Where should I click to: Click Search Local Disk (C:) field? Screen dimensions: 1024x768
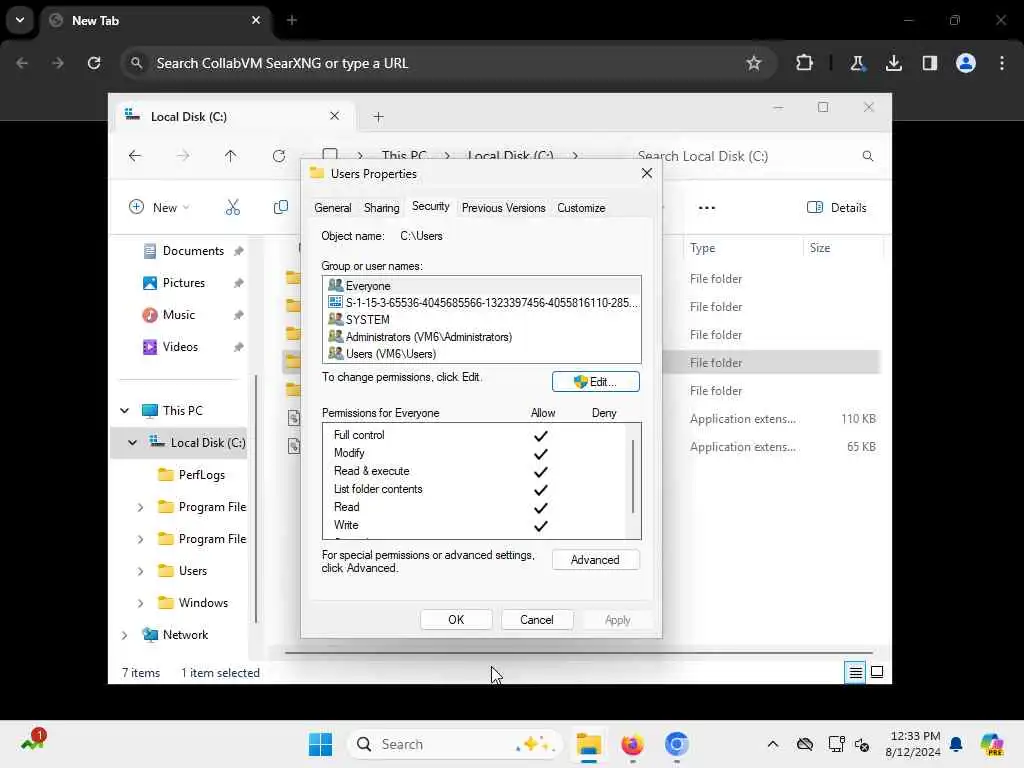click(754, 156)
